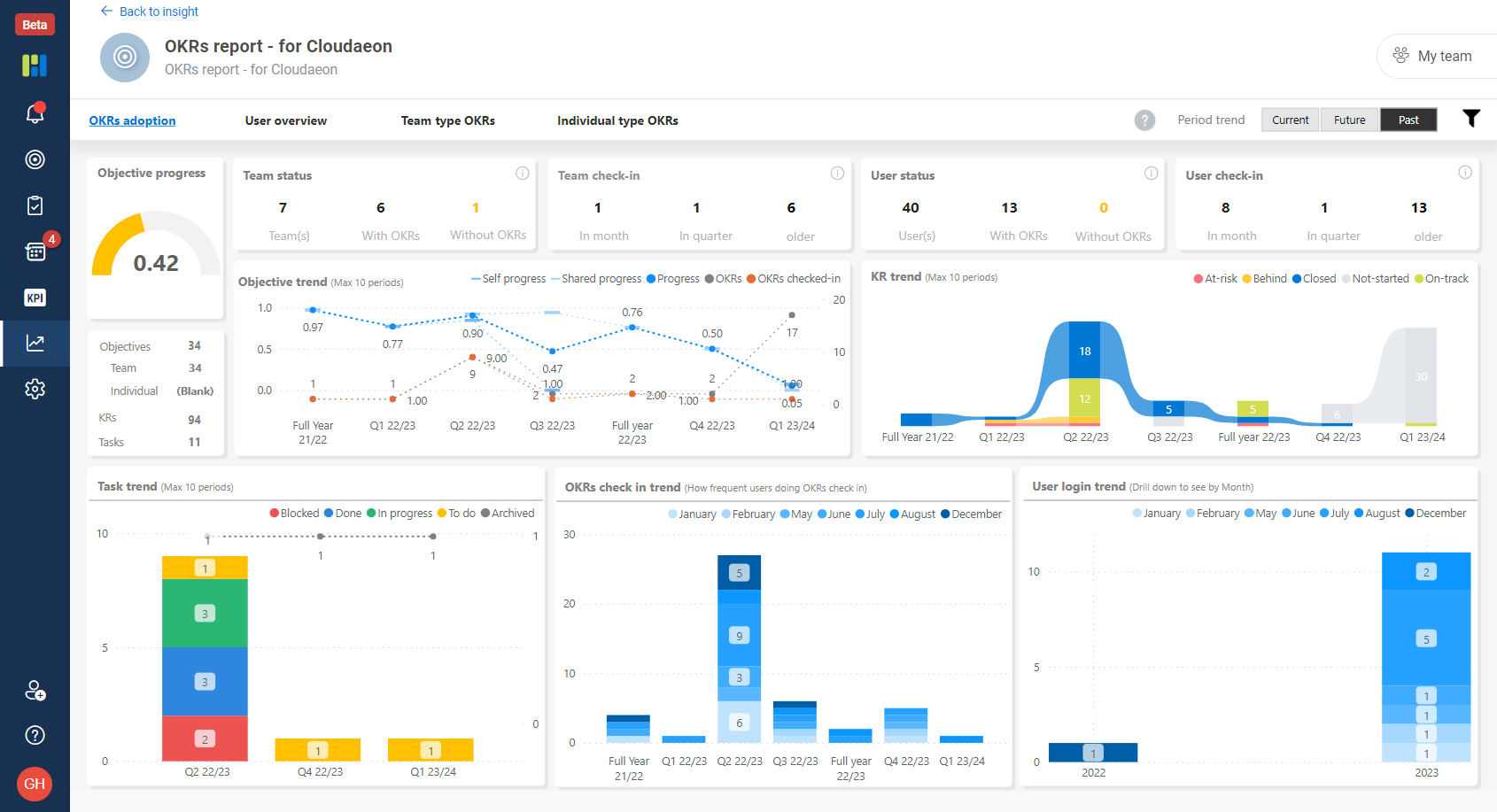This screenshot has width=1497, height=812.
Task: Open GH user avatar
Action: (35, 784)
